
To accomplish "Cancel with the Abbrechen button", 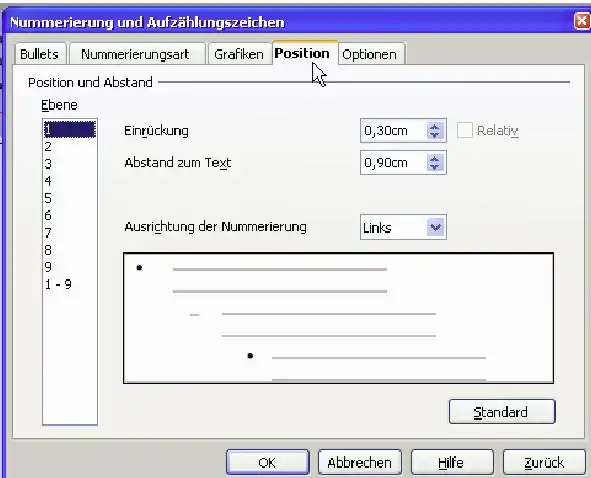I will 360,462.
